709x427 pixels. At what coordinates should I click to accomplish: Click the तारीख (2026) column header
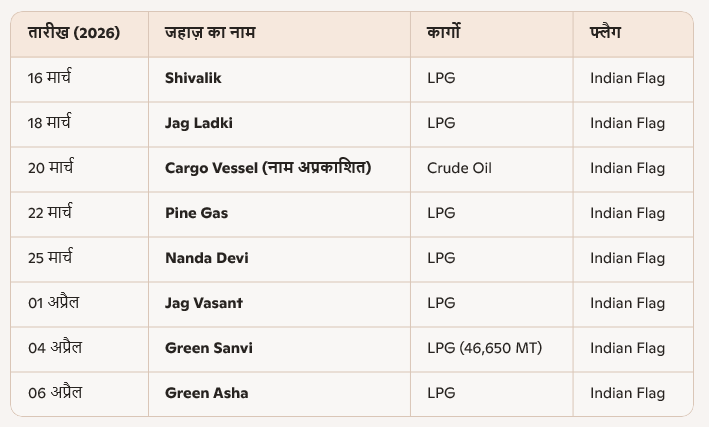pyautogui.click(x=74, y=33)
